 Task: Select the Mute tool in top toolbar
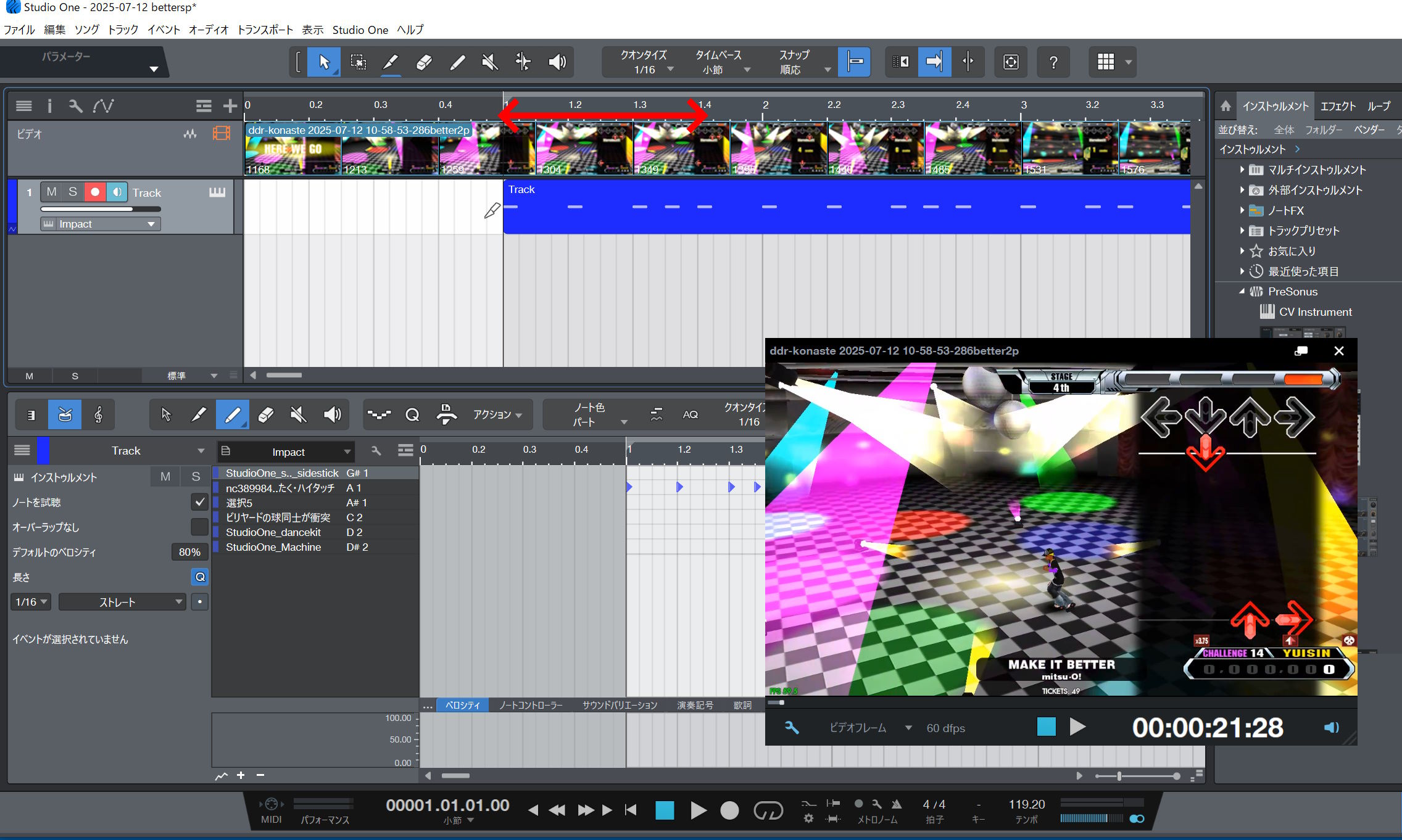[x=490, y=62]
